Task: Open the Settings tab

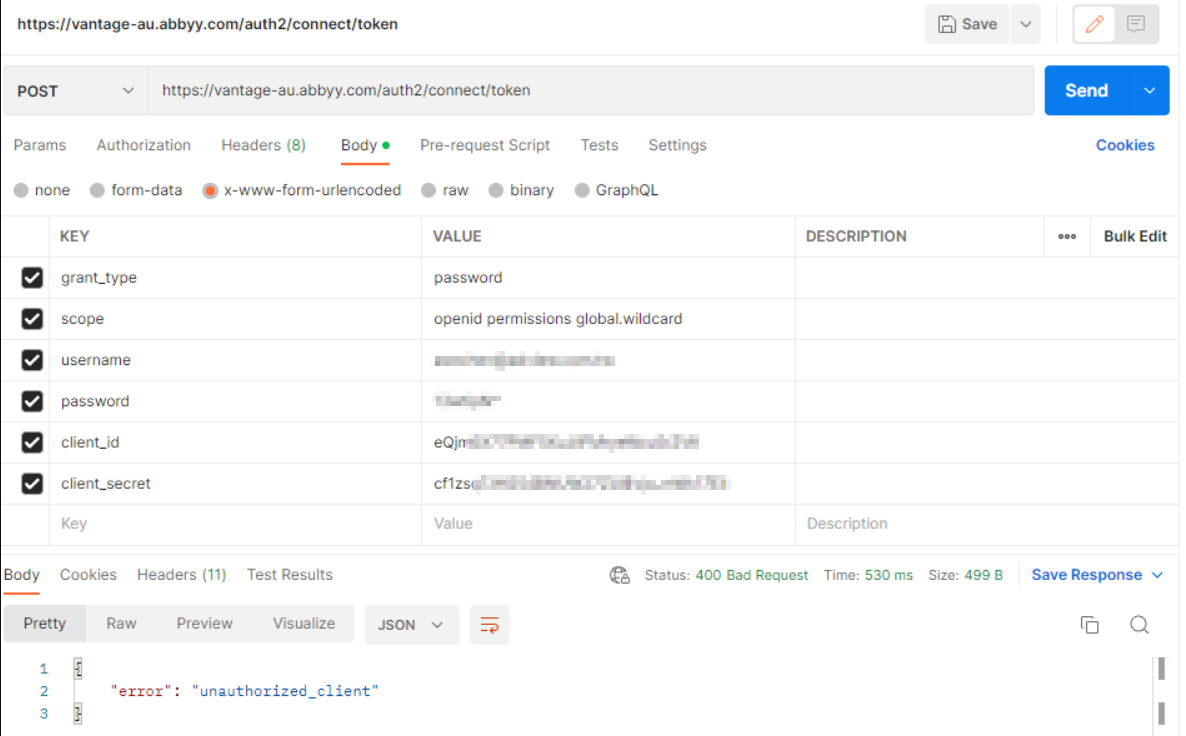Action: pos(677,145)
